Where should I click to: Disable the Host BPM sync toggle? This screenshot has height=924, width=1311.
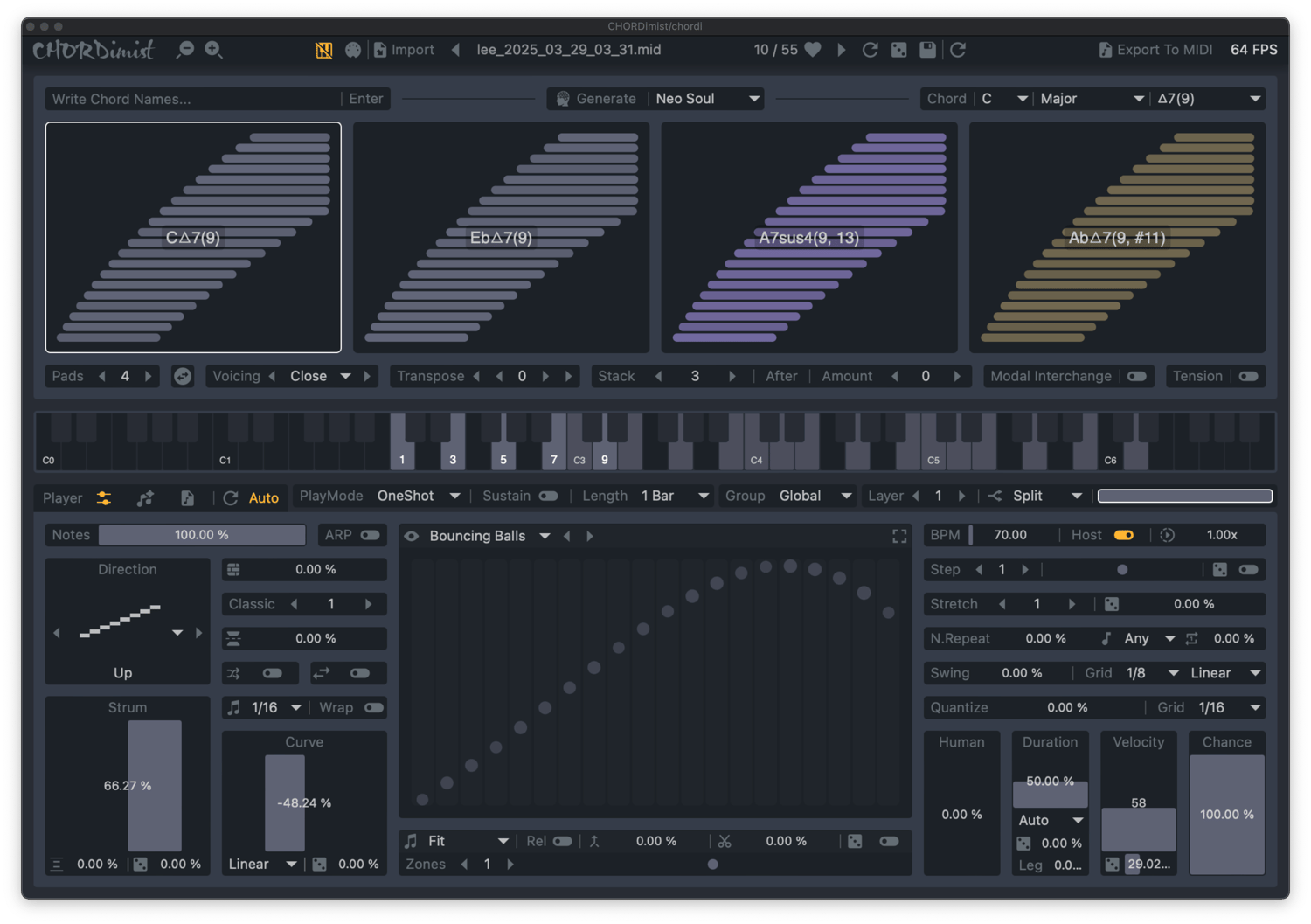(1124, 535)
